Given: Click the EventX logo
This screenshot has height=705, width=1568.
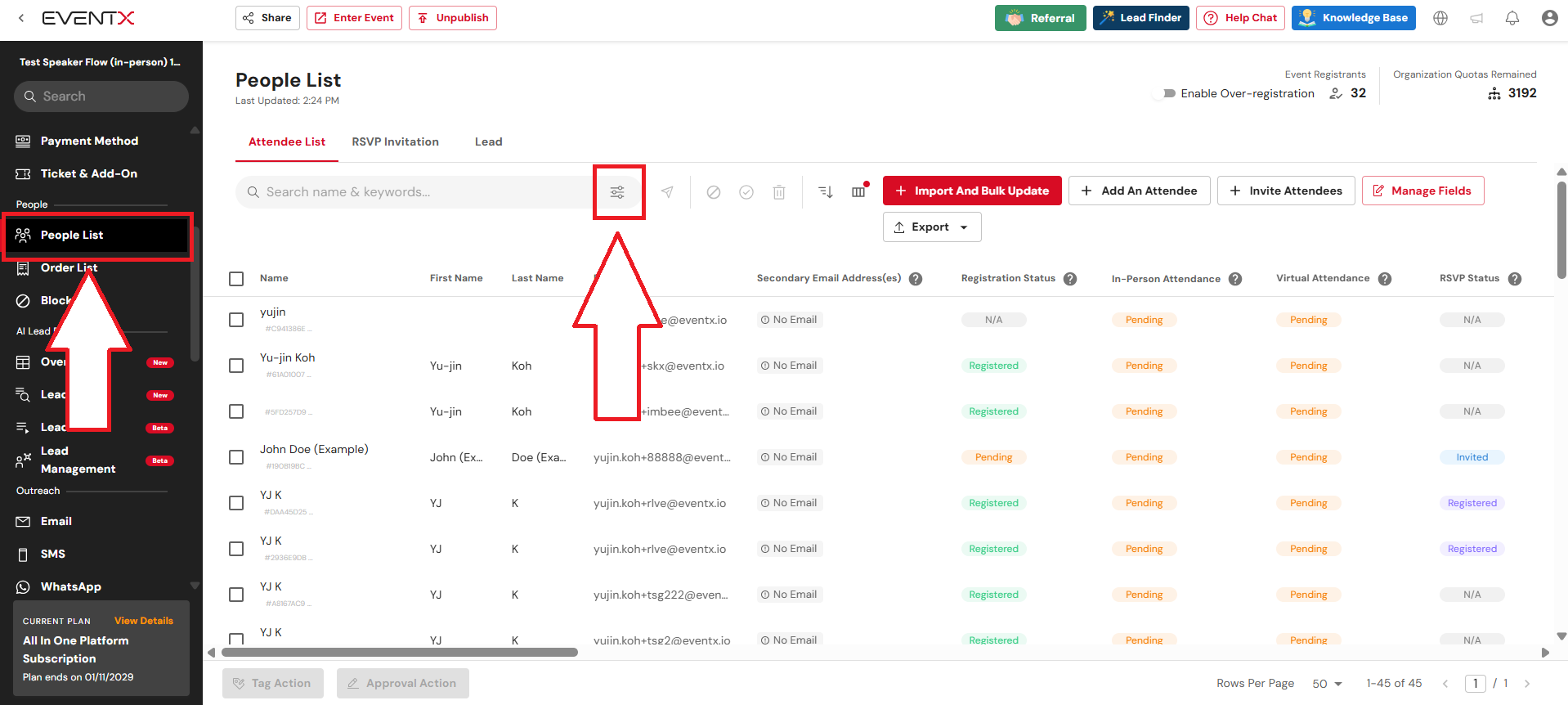Looking at the screenshot, I should click(x=87, y=18).
